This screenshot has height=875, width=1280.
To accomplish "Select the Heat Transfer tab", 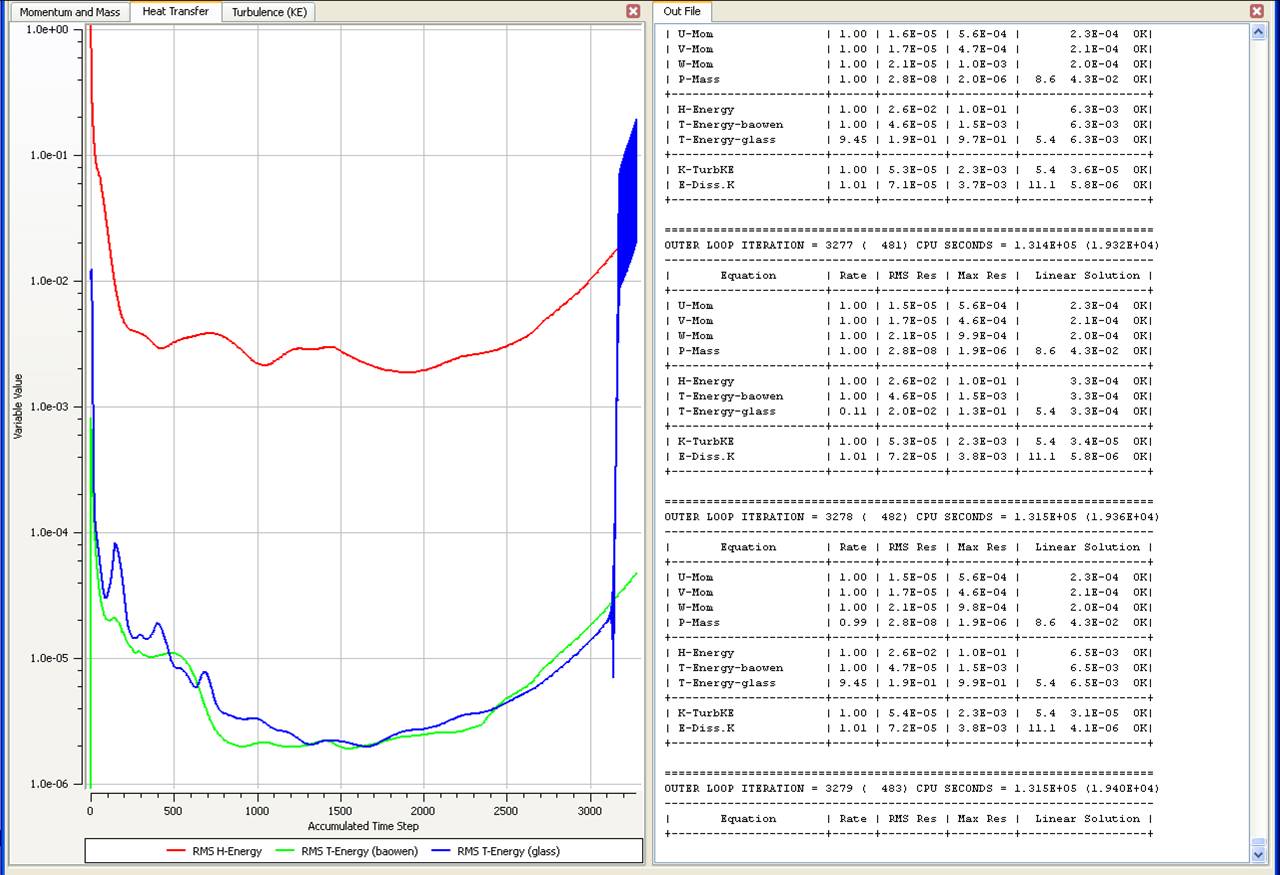I will [x=175, y=12].
